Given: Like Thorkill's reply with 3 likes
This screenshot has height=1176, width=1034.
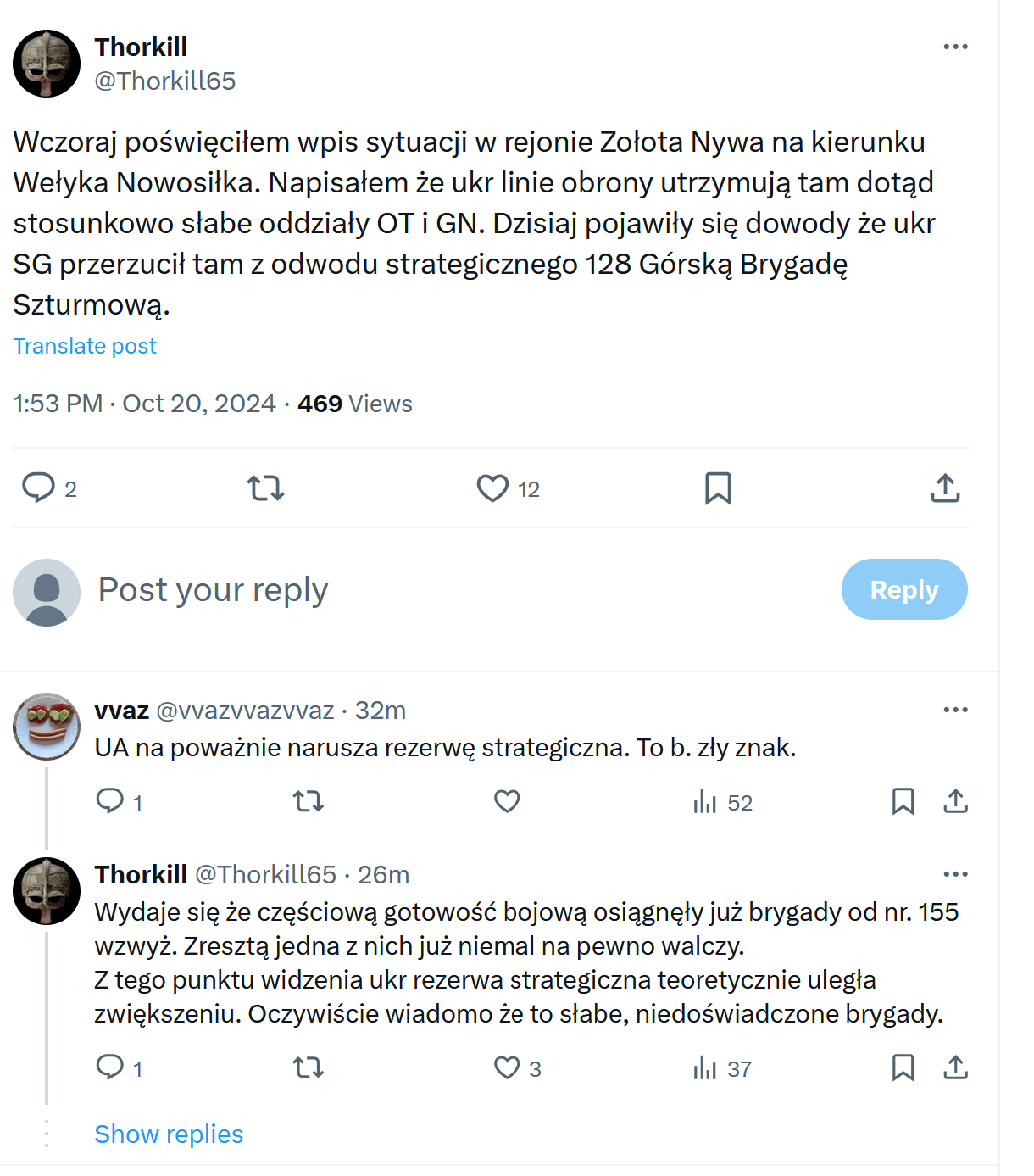Looking at the screenshot, I should pos(507,1067).
